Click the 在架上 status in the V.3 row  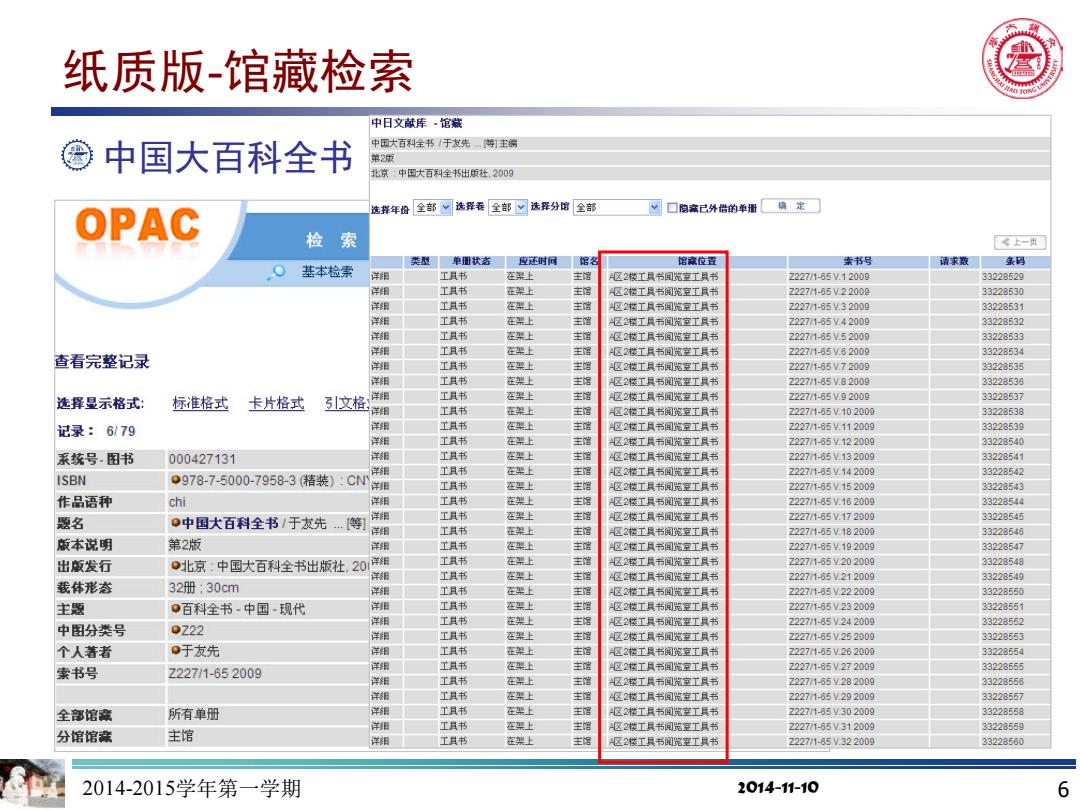[520, 306]
